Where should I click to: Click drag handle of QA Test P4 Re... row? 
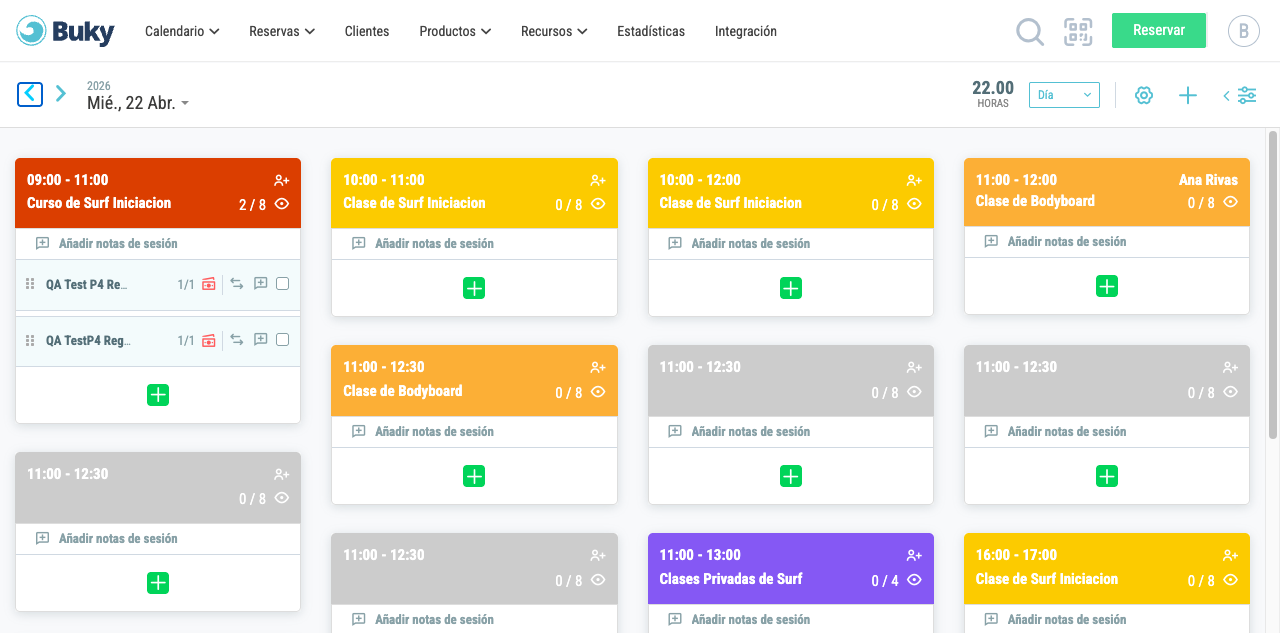click(x=30, y=284)
